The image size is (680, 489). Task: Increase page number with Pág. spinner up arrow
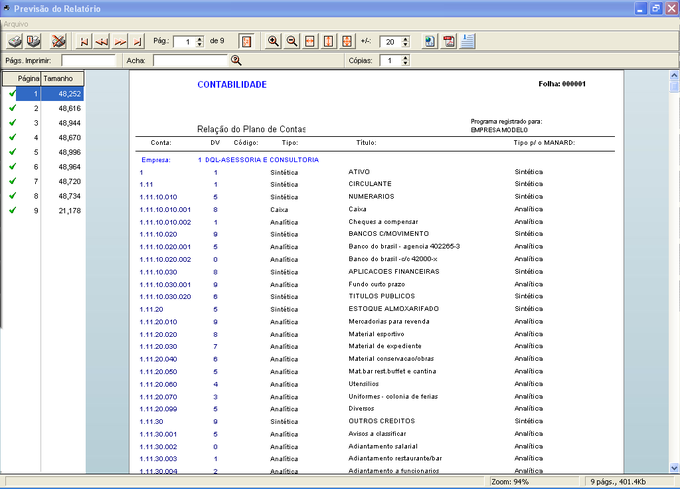click(x=198, y=38)
